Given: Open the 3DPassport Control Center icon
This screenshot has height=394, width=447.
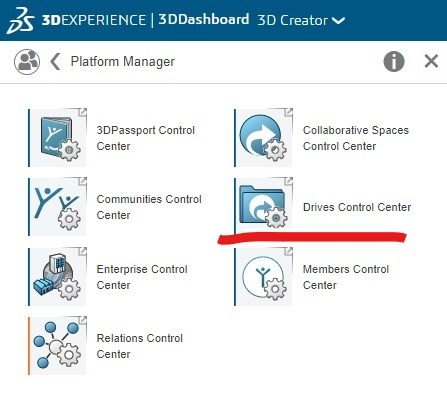Looking at the screenshot, I should click(58, 138).
